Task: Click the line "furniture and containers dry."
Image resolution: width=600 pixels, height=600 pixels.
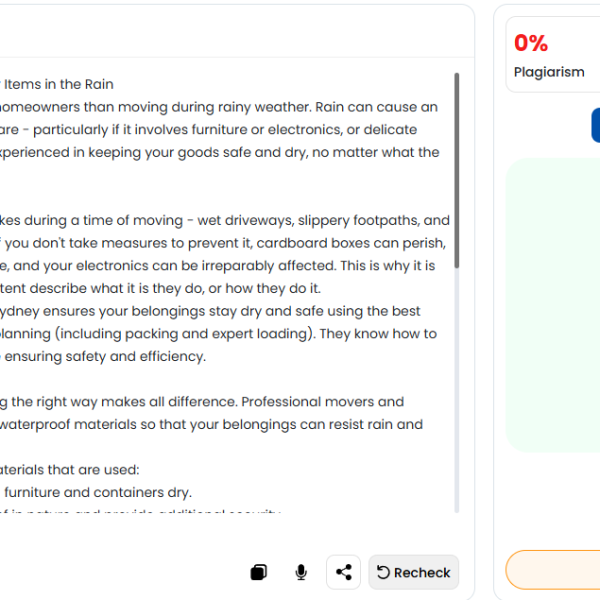Action: coord(98,492)
